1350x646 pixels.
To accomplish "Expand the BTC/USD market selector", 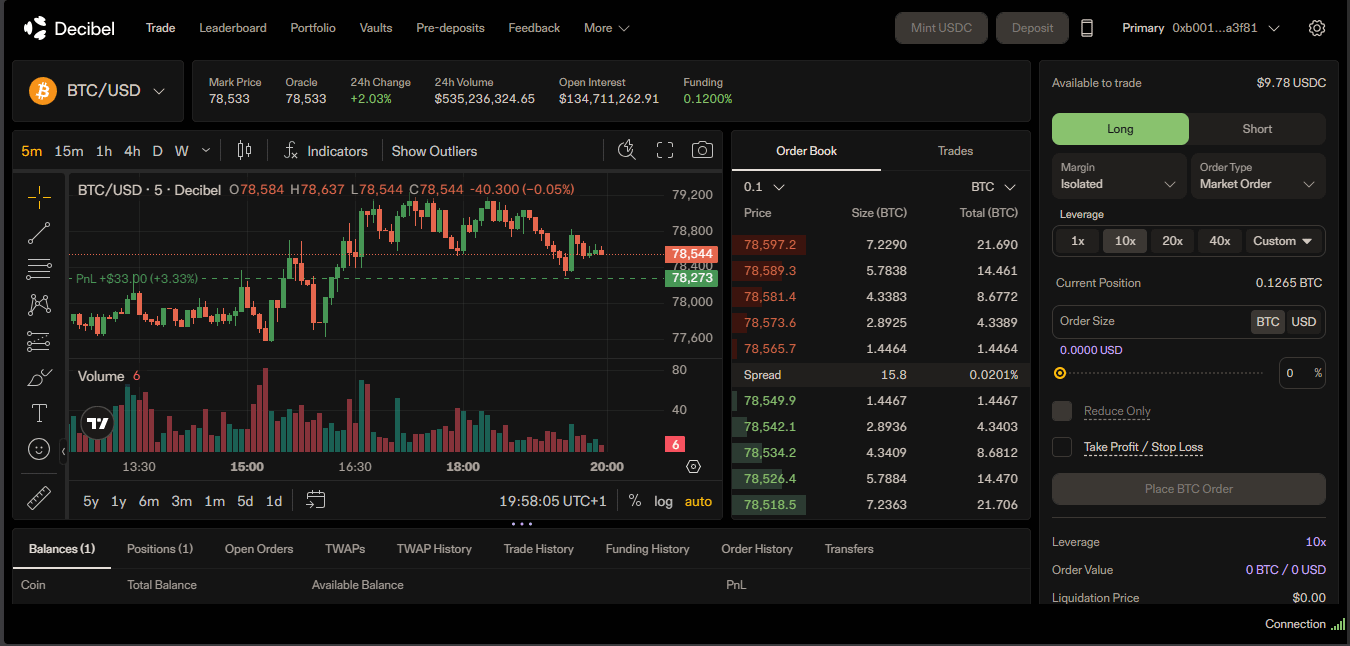I will click(98, 91).
